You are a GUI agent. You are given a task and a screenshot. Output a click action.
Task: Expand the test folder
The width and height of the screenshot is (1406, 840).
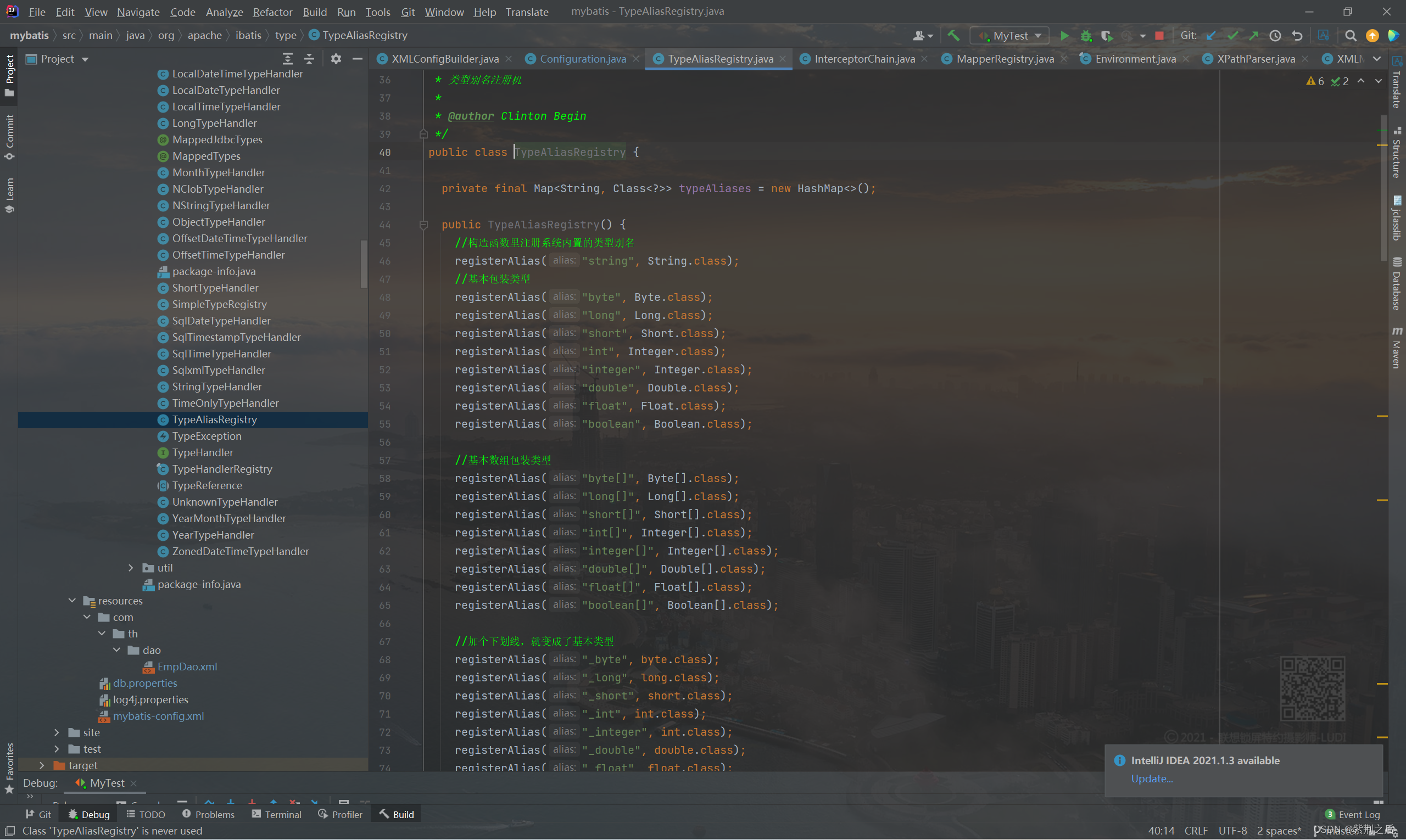click(x=57, y=749)
